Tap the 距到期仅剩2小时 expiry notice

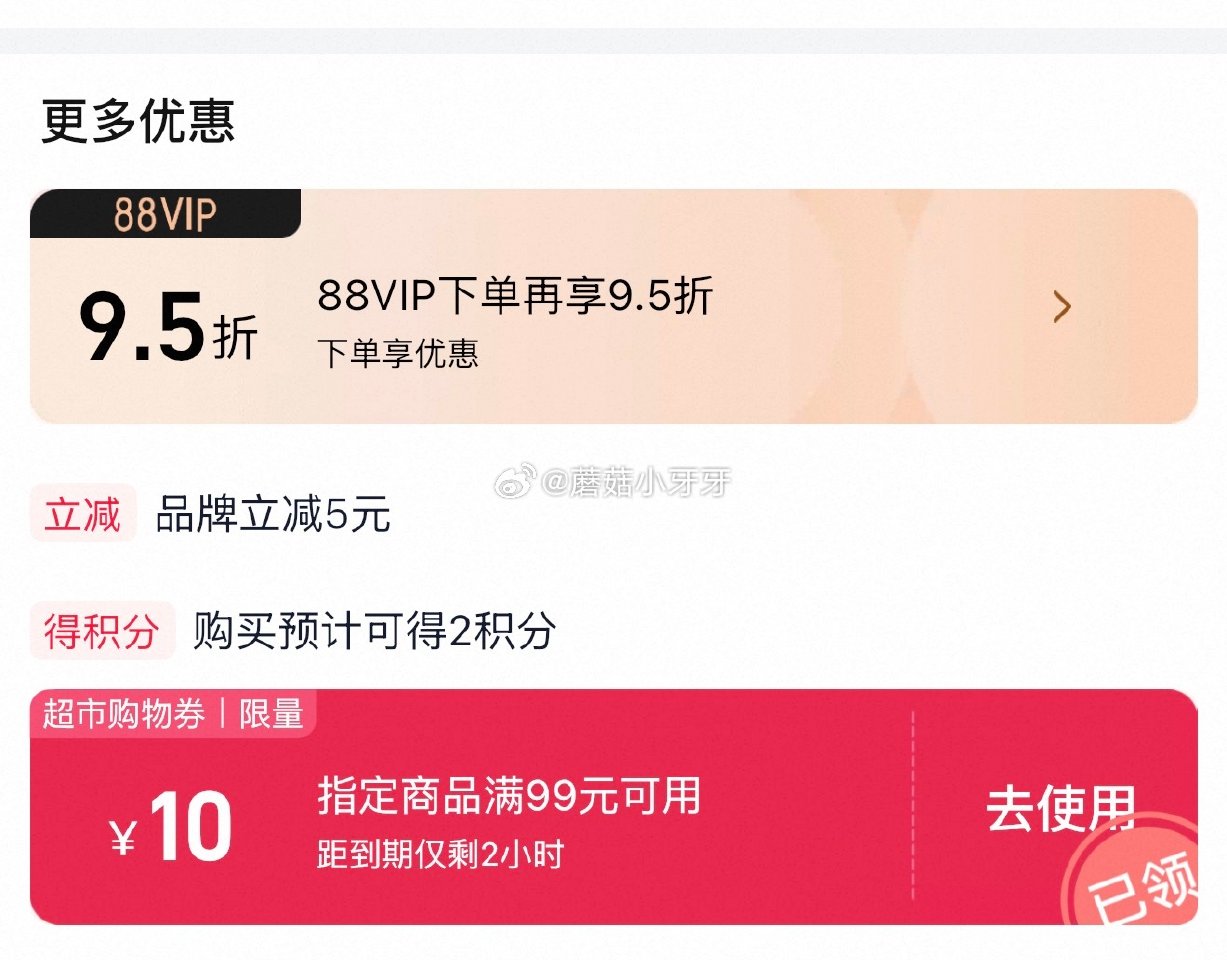[x=440, y=855]
